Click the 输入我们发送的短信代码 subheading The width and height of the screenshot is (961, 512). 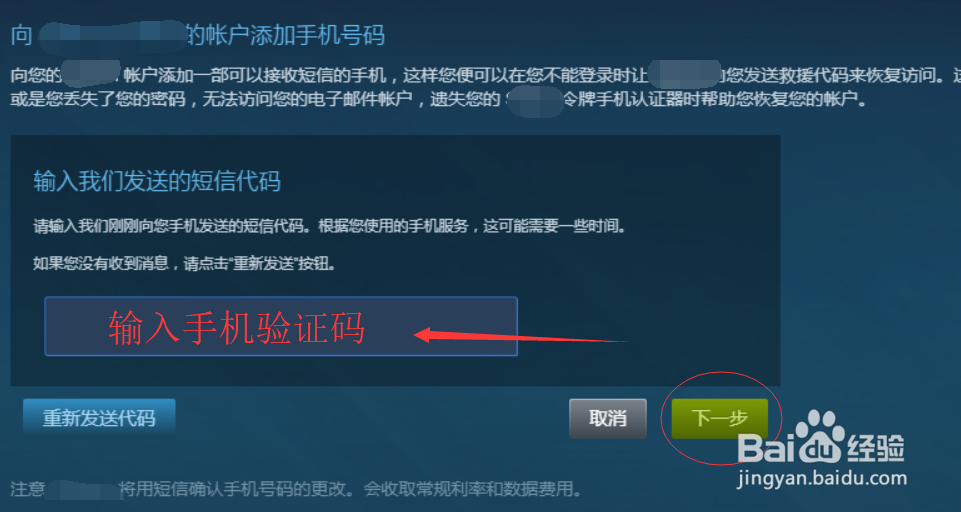pyautogui.click(x=157, y=181)
